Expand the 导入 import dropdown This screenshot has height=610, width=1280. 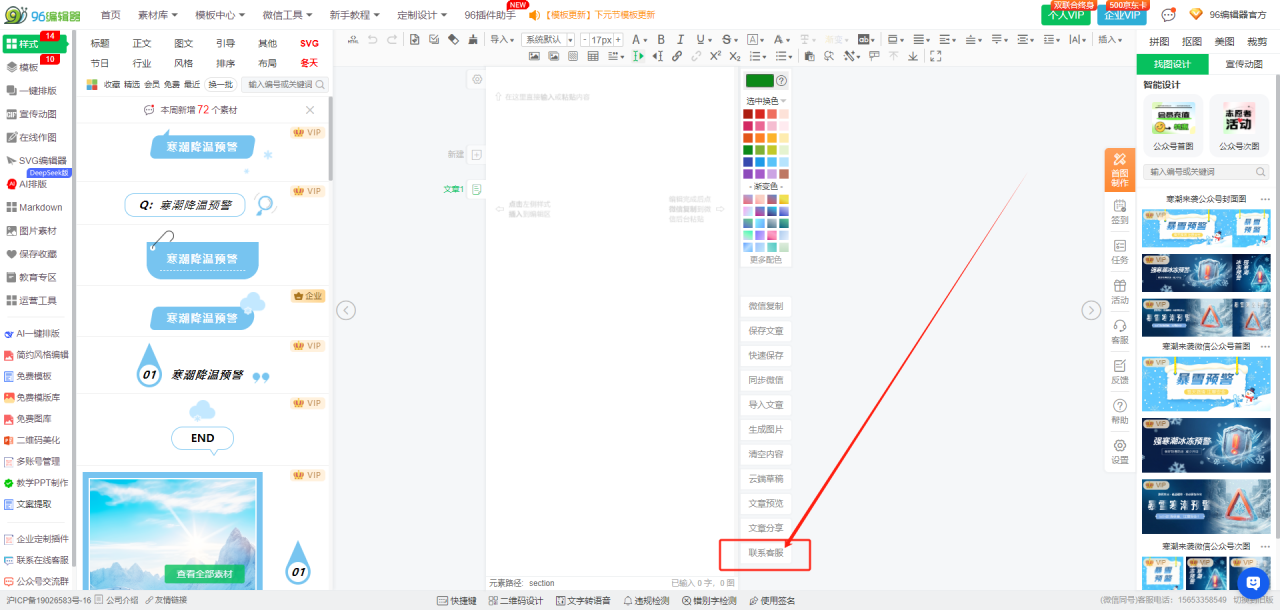pos(502,40)
